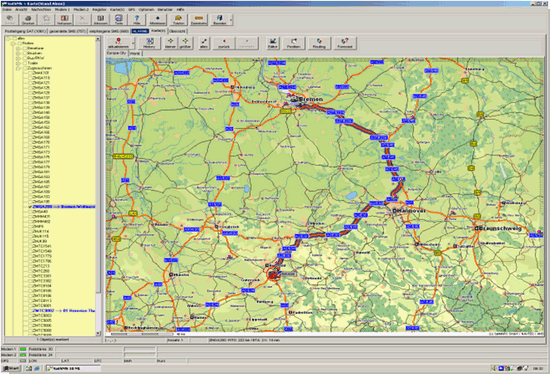Open the Optionen menu

(x=146, y=9)
